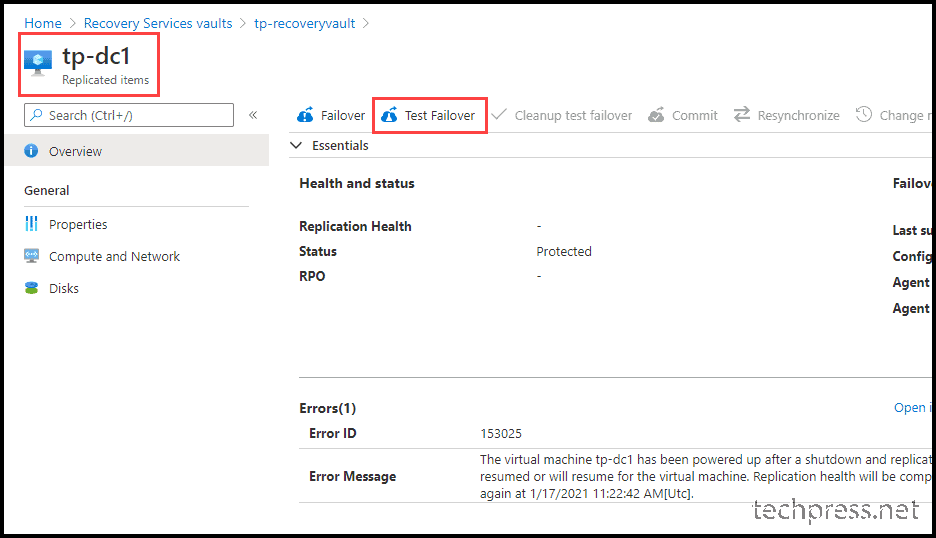This screenshot has width=936, height=538.
Task: Click the error message text
Action: pyautogui.click(x=706, y=476)
